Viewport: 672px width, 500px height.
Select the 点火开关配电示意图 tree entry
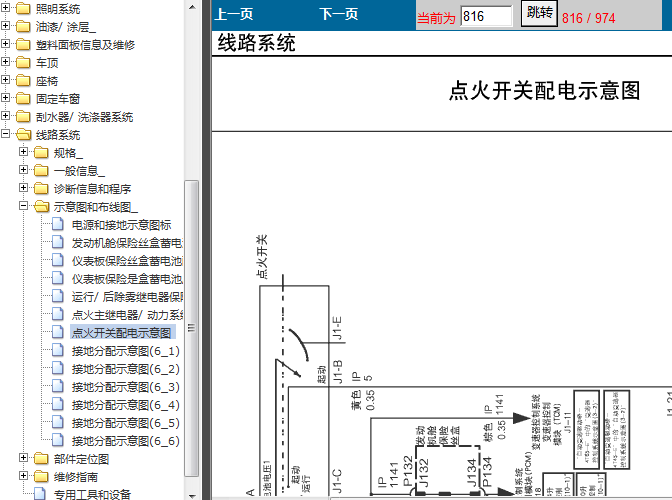122,332
